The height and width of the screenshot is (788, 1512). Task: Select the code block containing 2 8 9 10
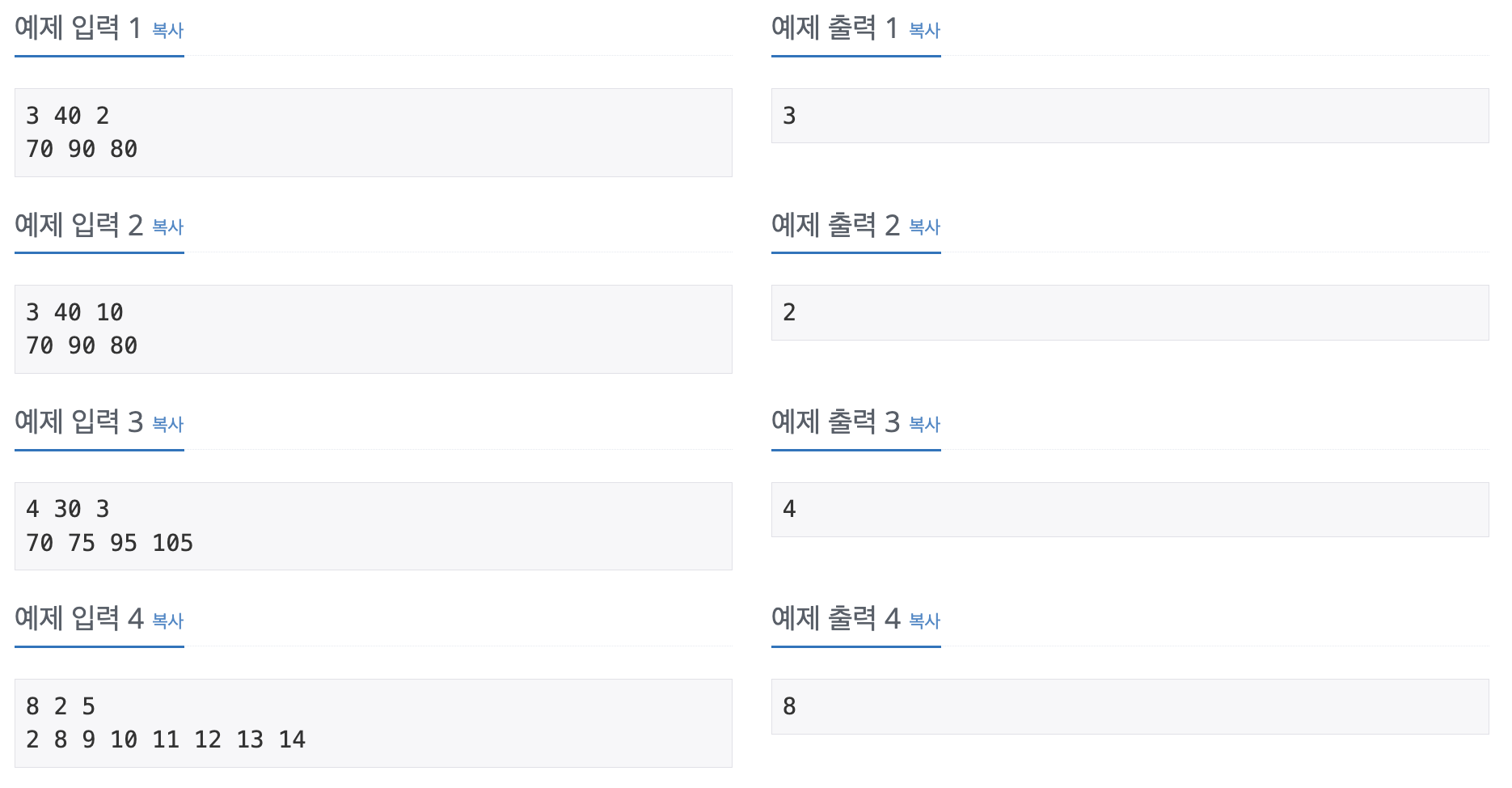coord(372,722)
